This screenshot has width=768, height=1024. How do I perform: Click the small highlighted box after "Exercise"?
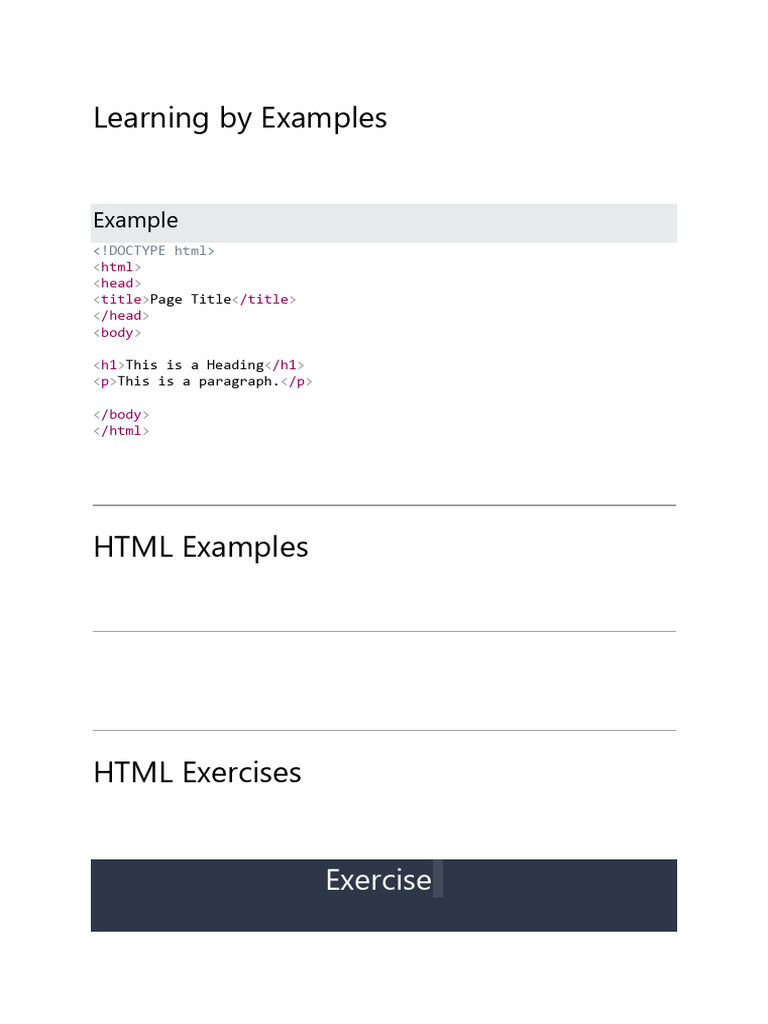pyautogui.click(x=438, y=880)
